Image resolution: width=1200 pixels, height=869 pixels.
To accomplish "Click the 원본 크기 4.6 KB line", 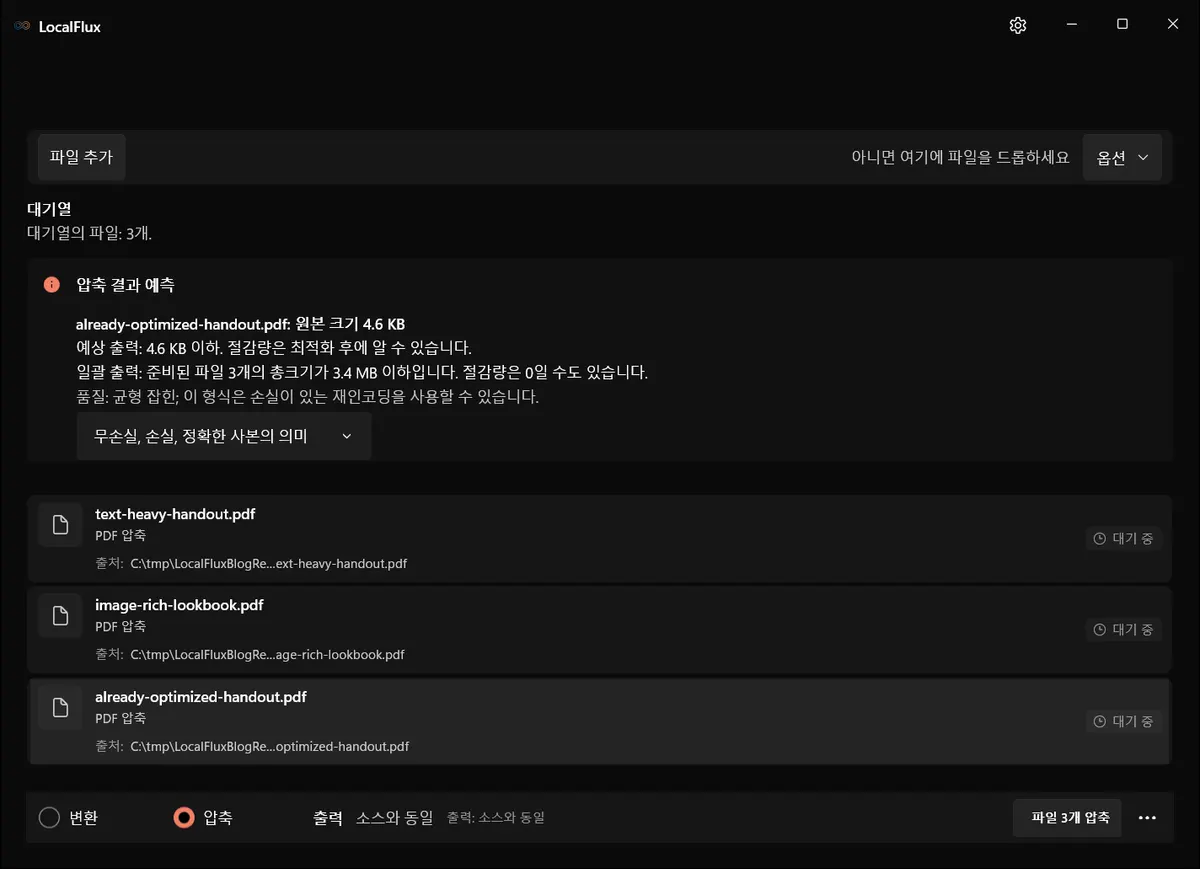I will click(240, 324).
